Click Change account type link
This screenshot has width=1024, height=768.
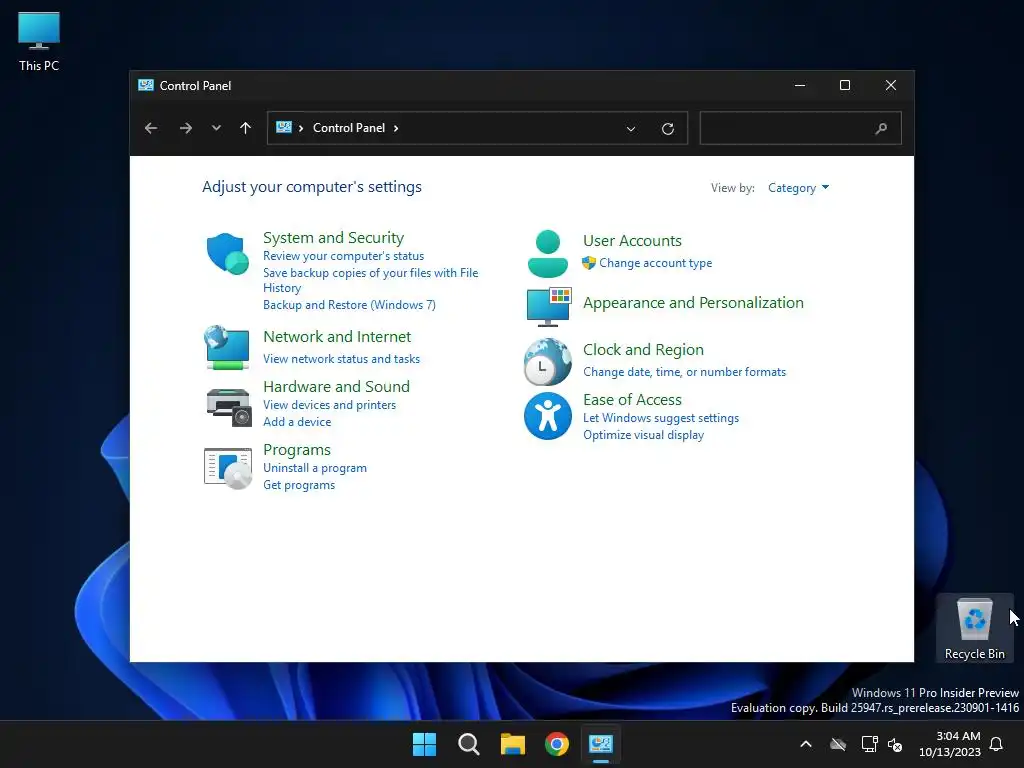point(656,263)
